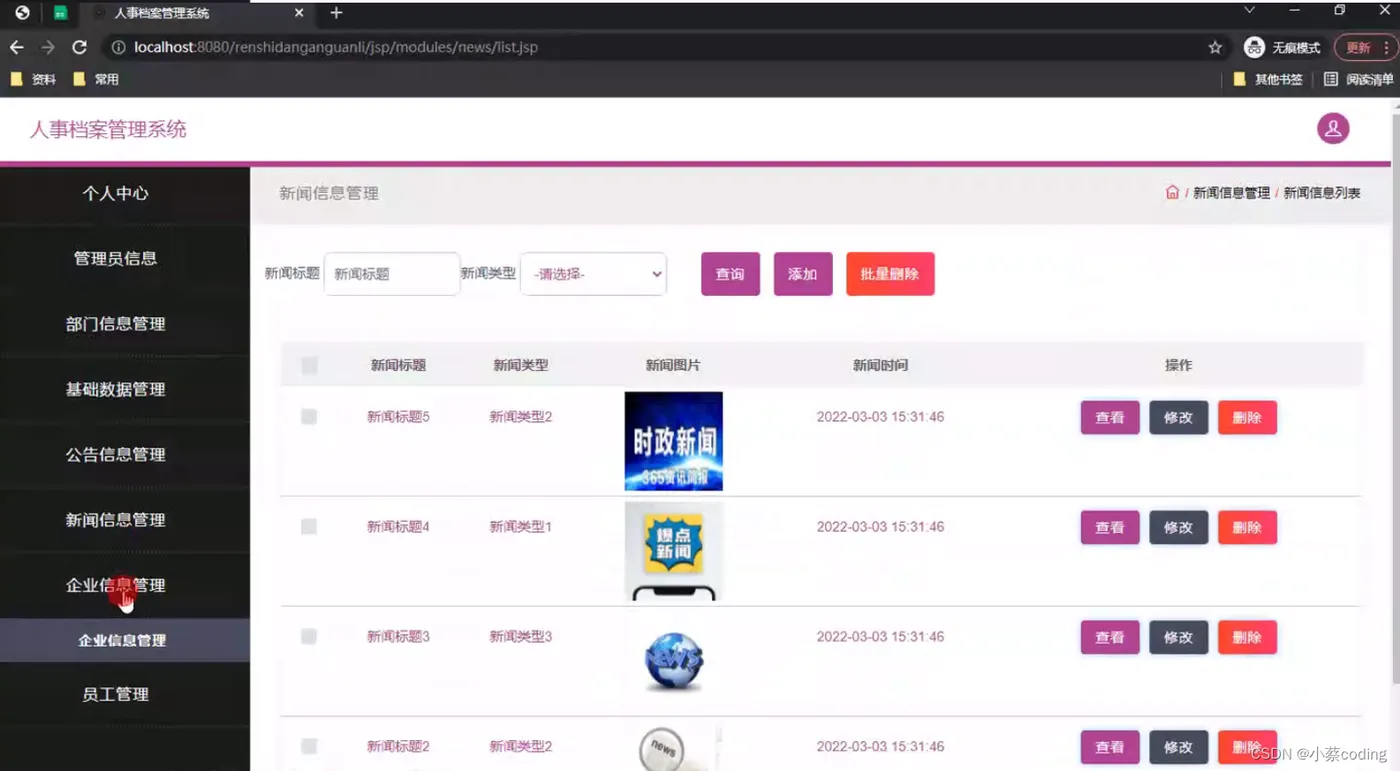
Task: Edit 新闻标题2 with the 修改 button
Action: tap(1179, 747)
